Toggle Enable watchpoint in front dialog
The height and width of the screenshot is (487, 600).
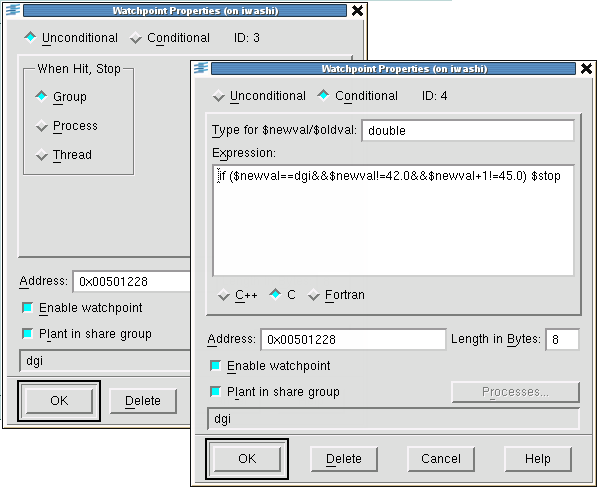[216, 366]
